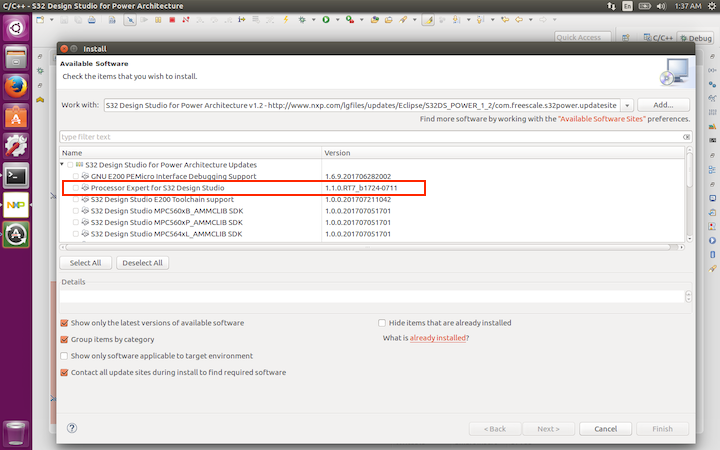Open the Available Software Sites link
This screenshot has width=720, height=450.
click(602, 119)
